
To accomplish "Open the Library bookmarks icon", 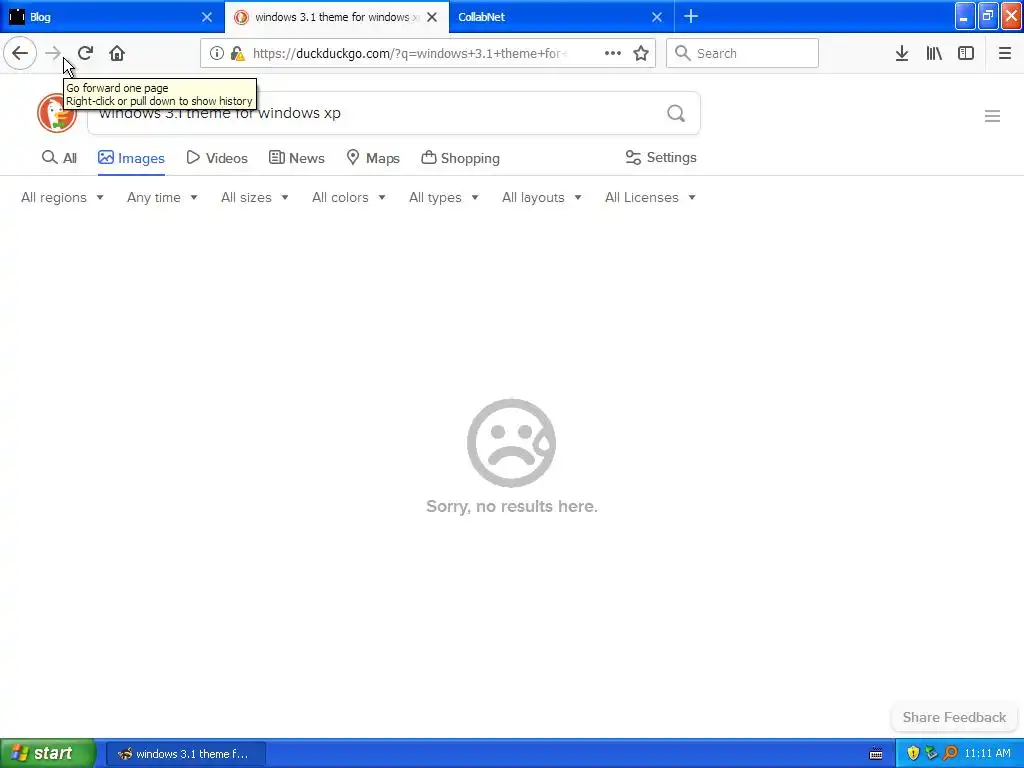I will pyautogui.click(x=934, y=54).
